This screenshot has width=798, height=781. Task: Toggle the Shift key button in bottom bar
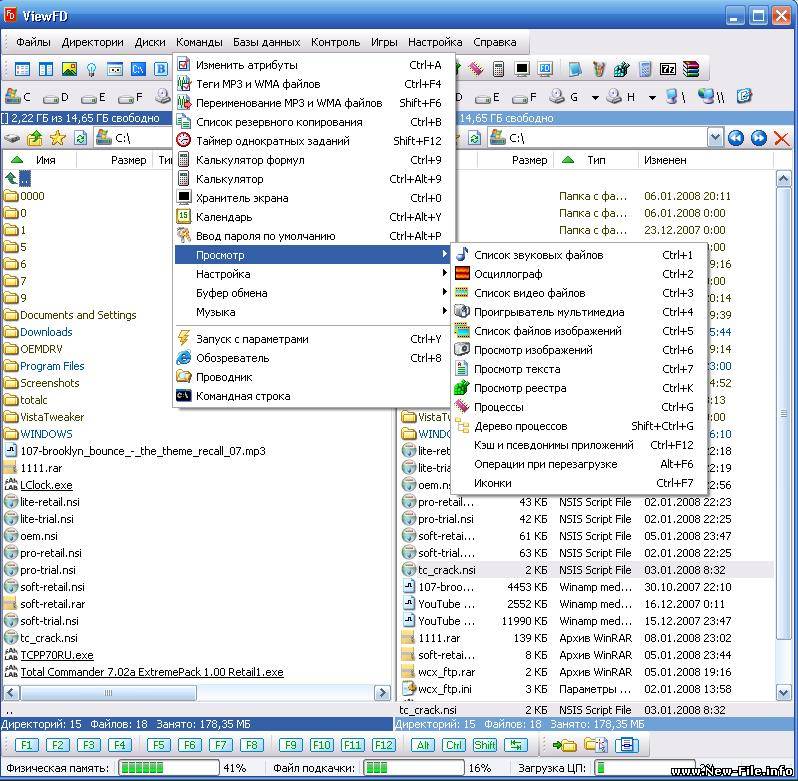(484, 745)
